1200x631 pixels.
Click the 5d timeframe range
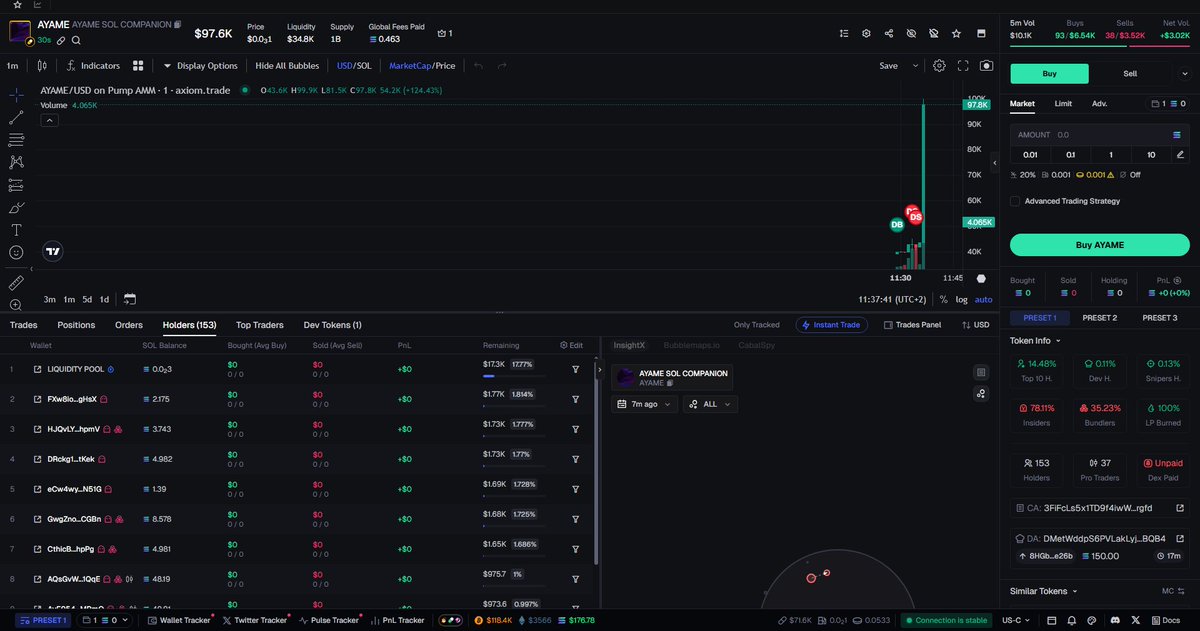point(87,299)
